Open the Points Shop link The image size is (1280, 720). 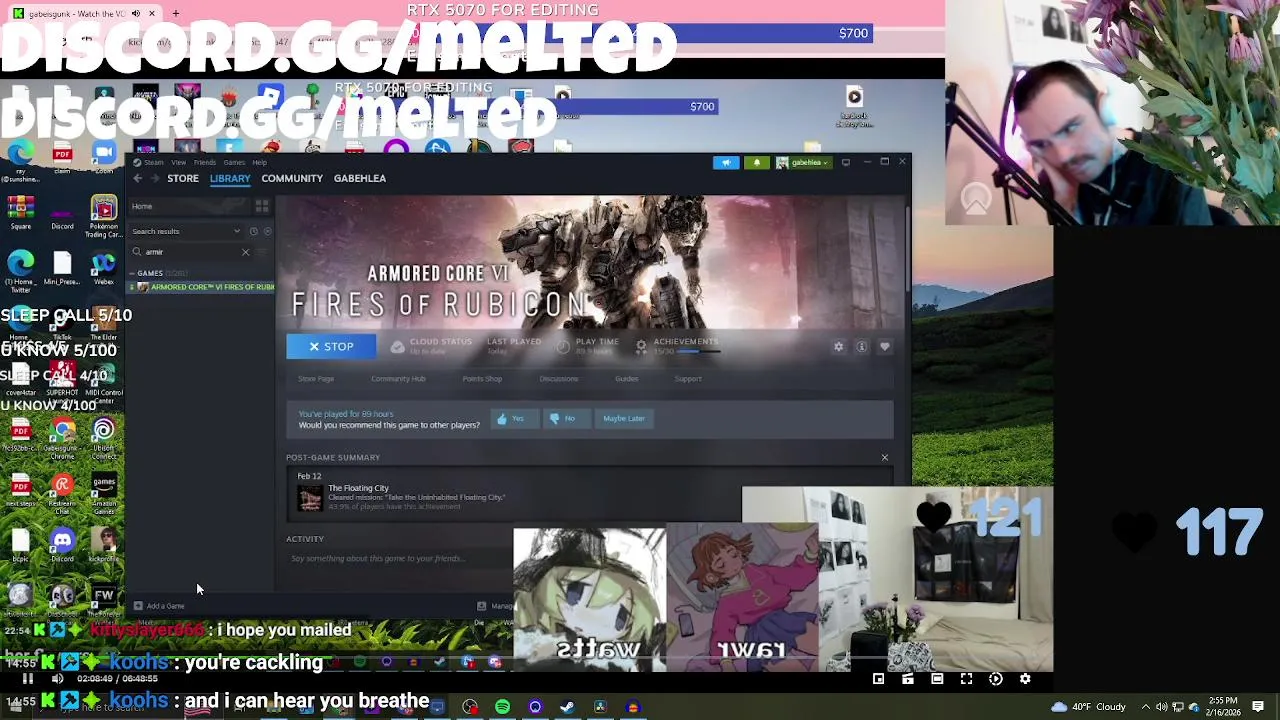(482, 379)
